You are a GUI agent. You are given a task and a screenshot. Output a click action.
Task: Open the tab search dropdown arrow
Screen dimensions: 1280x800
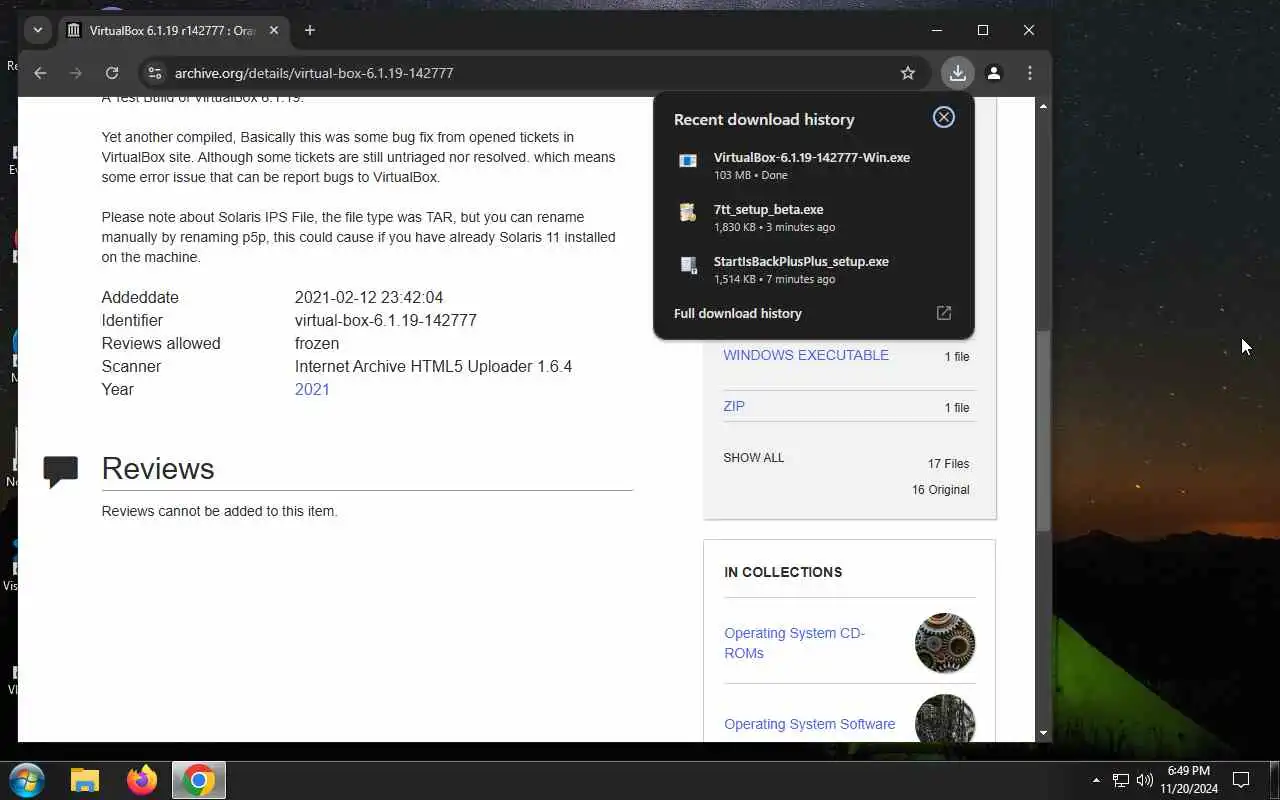[38, 30]
